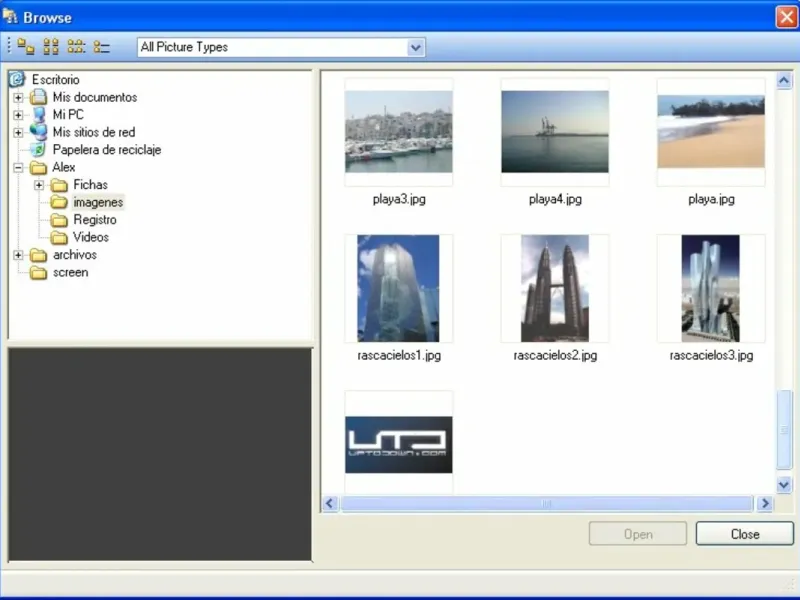Select the playa3.jpg harbor thumbnail

398,132
